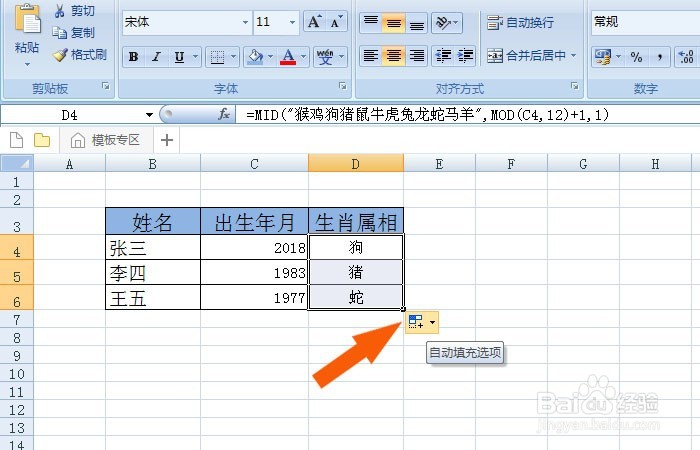Click accounting number format icon
The width and height of the screenshot is (700, 450).
point(603,57)
